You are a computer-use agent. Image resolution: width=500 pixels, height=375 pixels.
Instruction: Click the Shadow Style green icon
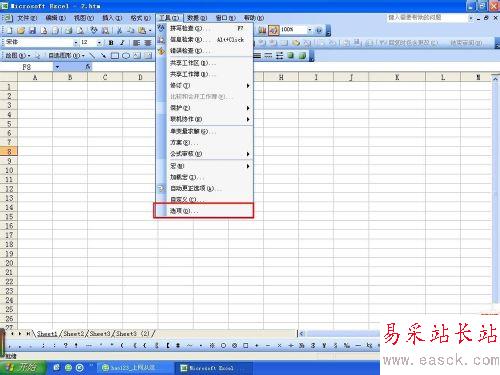(x=291, y=56)
